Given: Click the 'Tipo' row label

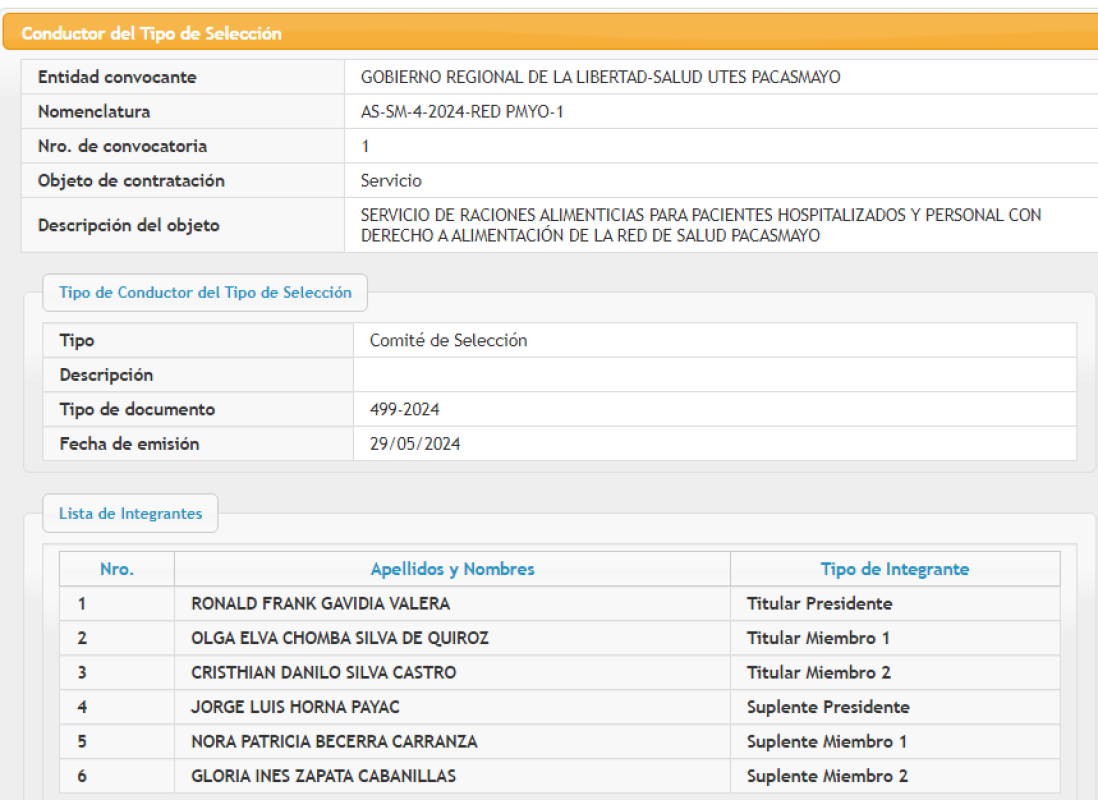Looking at the screenshot, I should click(77, 340).
